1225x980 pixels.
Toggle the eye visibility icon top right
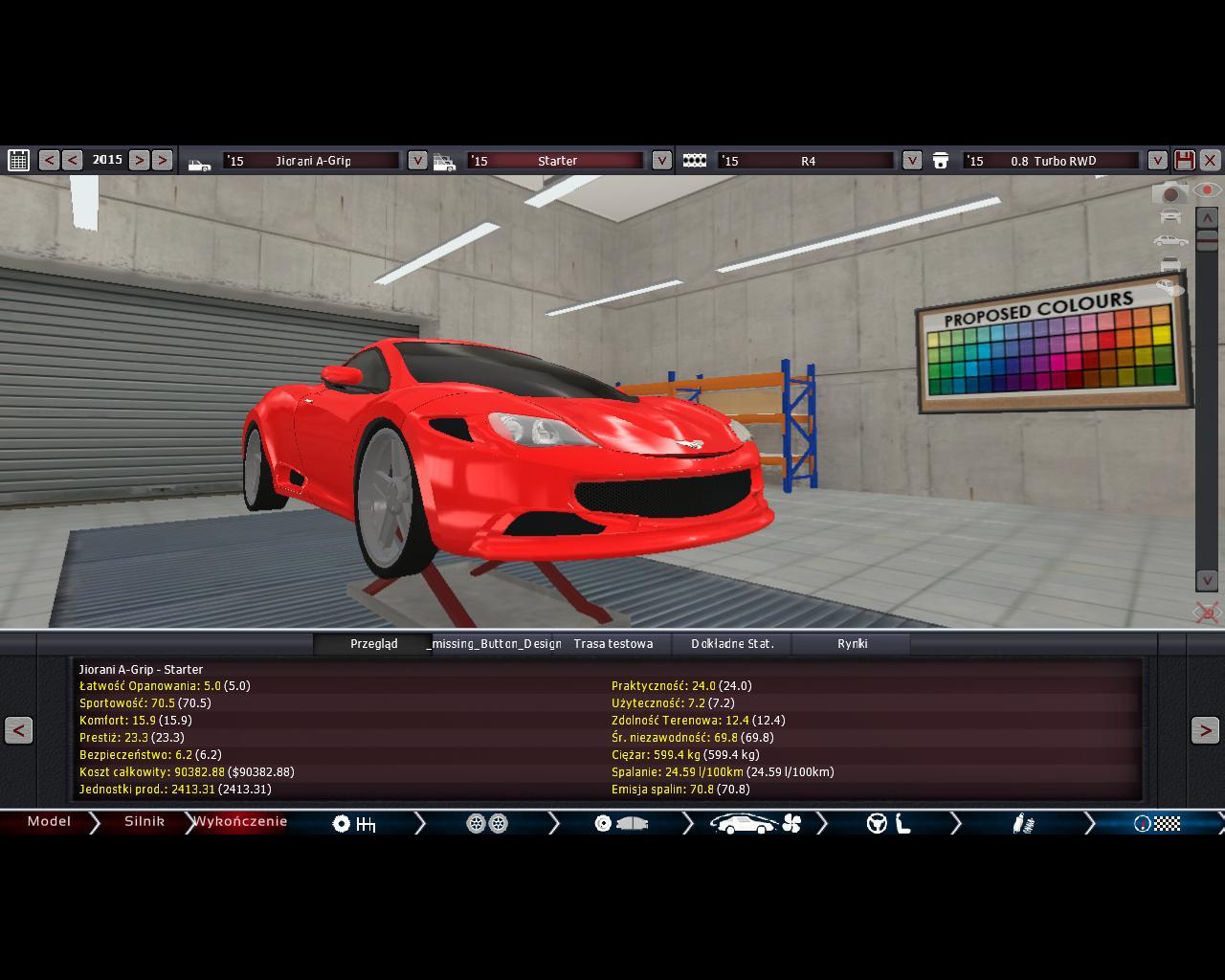point(1208,190)
